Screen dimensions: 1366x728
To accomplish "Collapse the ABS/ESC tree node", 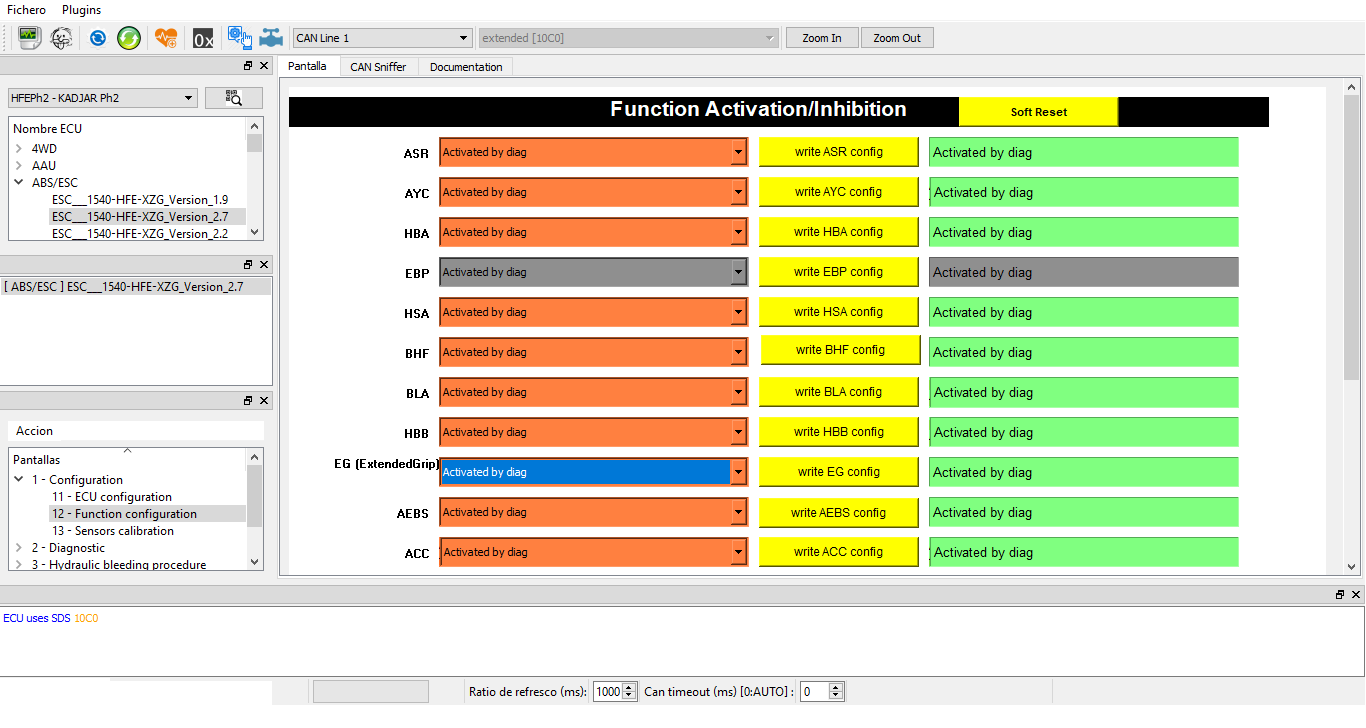I will (x=19, y=183).
